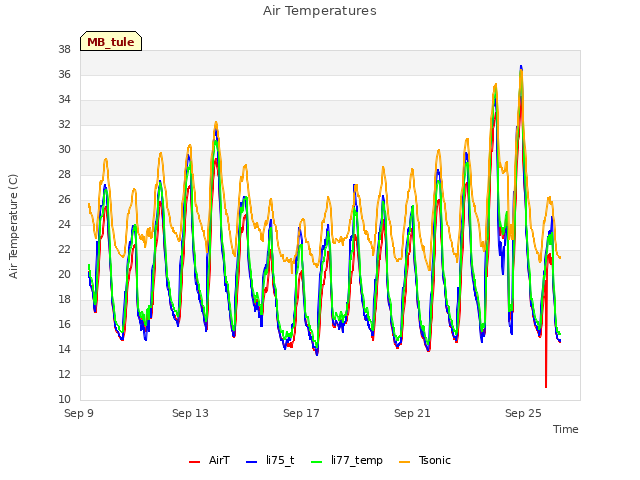Click the red AirT legend color marker
640x480 pixels.
[x=194, y=462]
